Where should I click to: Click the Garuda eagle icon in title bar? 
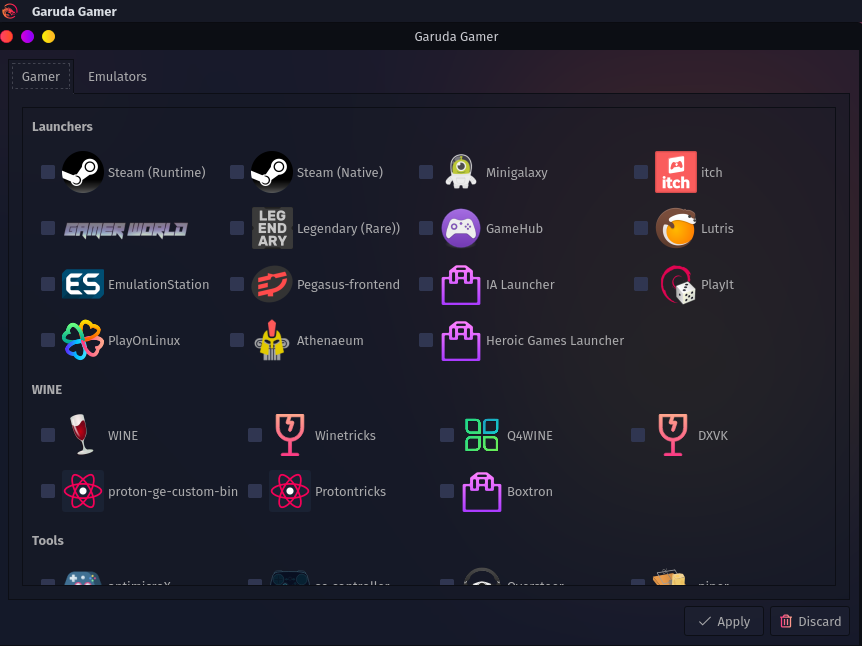coord(10,10)
